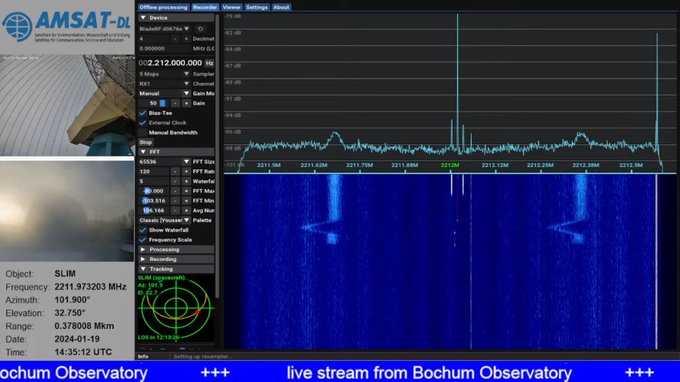Viewport: 680px width, 382px height.
Task: Open the FFT Size dropdown
Action: pyautogui.click(x=164, y=162)
